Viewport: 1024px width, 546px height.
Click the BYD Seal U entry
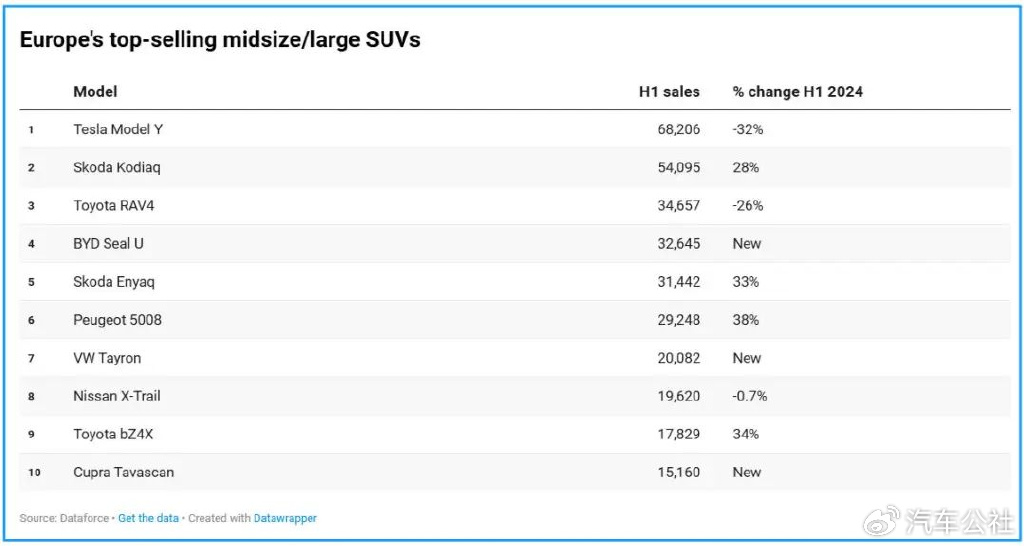point(108,243)
